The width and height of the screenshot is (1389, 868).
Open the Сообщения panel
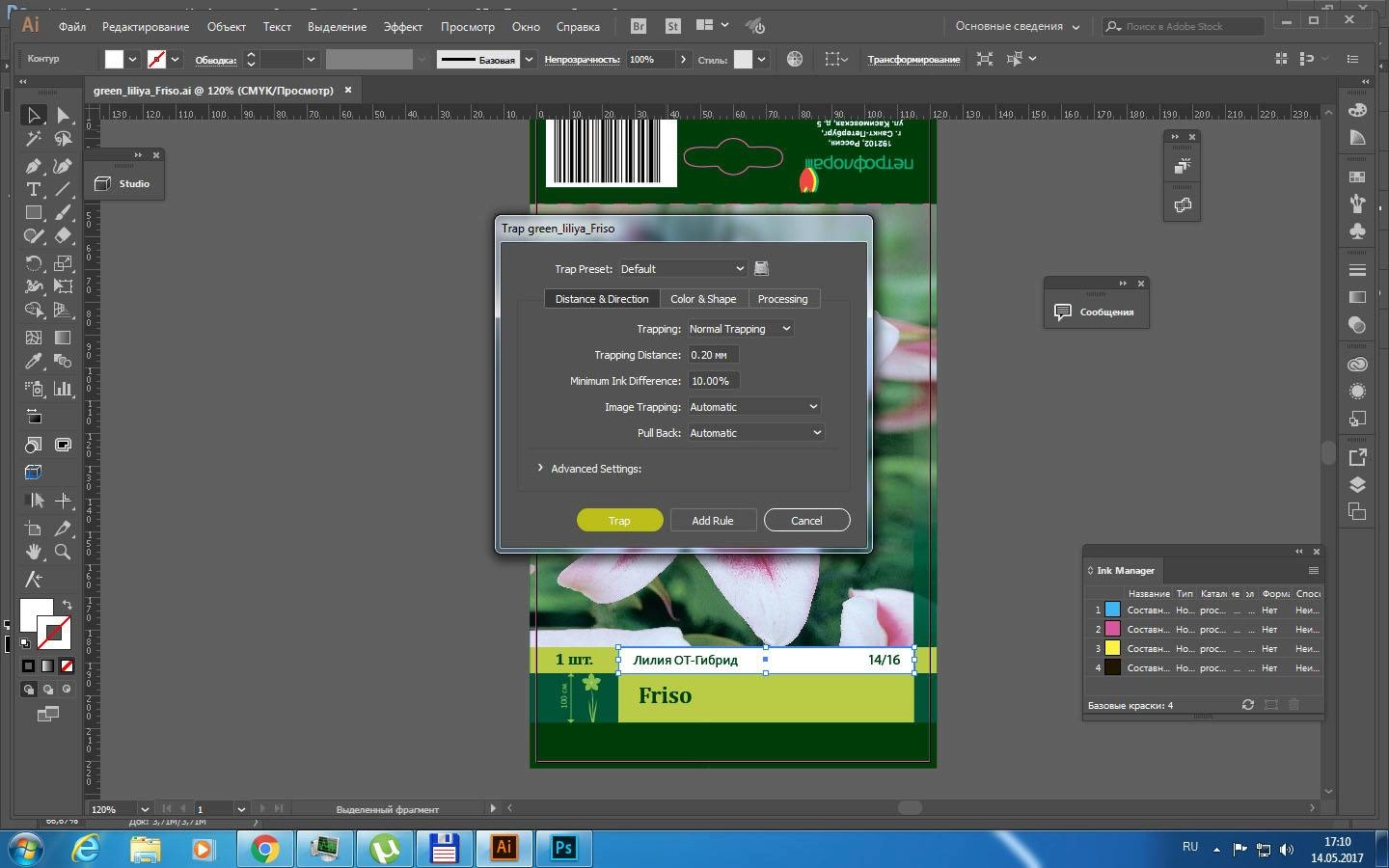tap(1096, 312)
